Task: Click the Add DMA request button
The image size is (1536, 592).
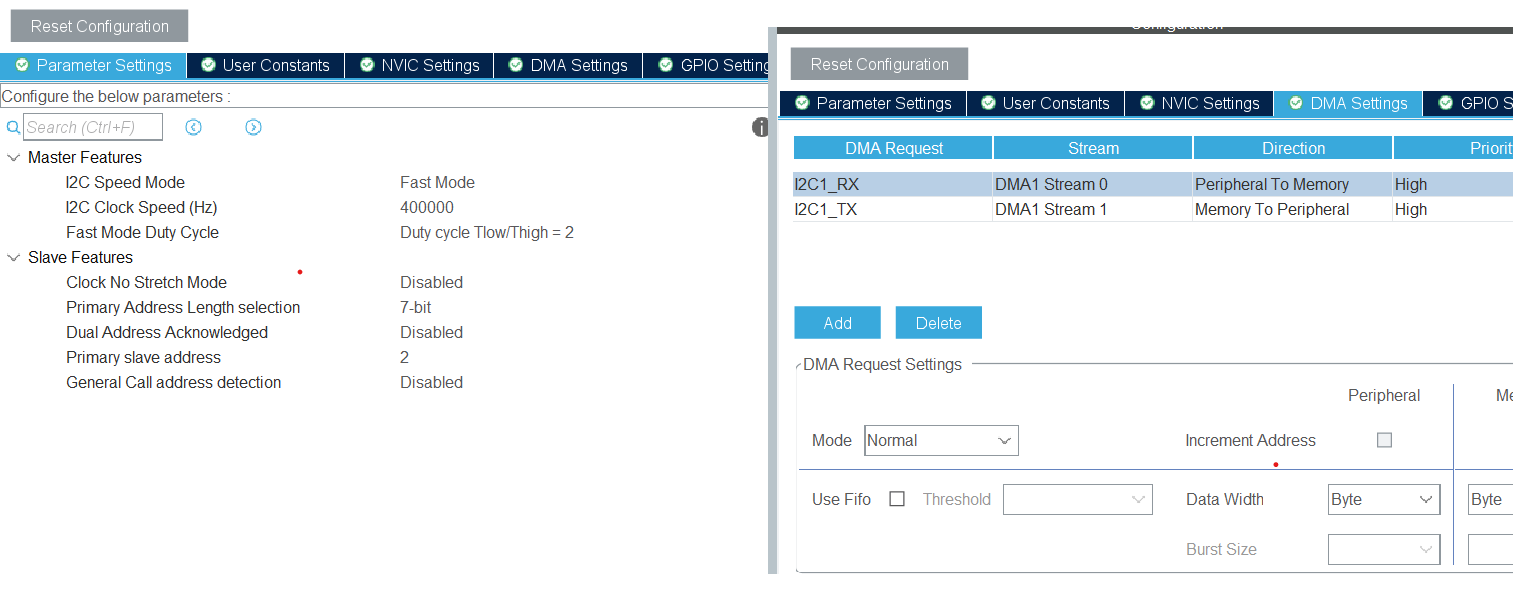Action: click(837, 323)
